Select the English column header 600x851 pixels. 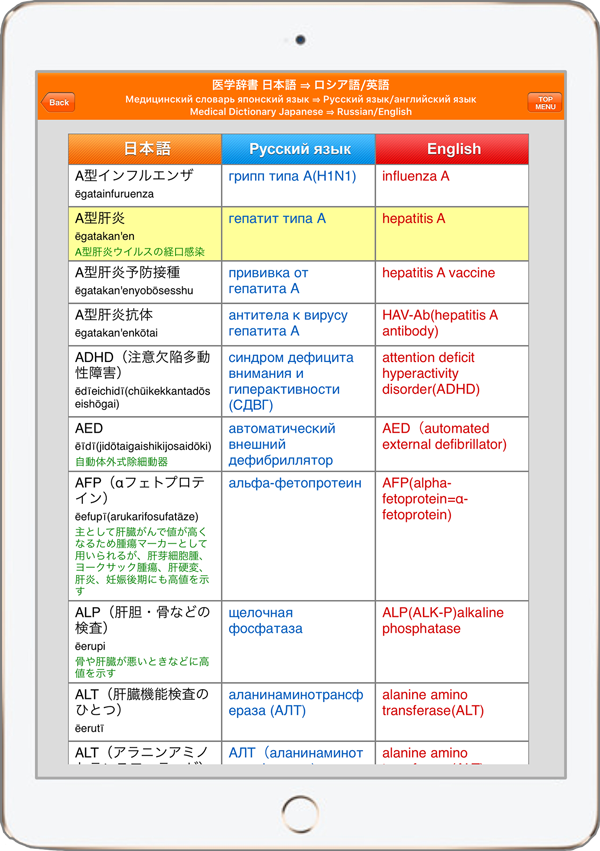coord(452,149)
